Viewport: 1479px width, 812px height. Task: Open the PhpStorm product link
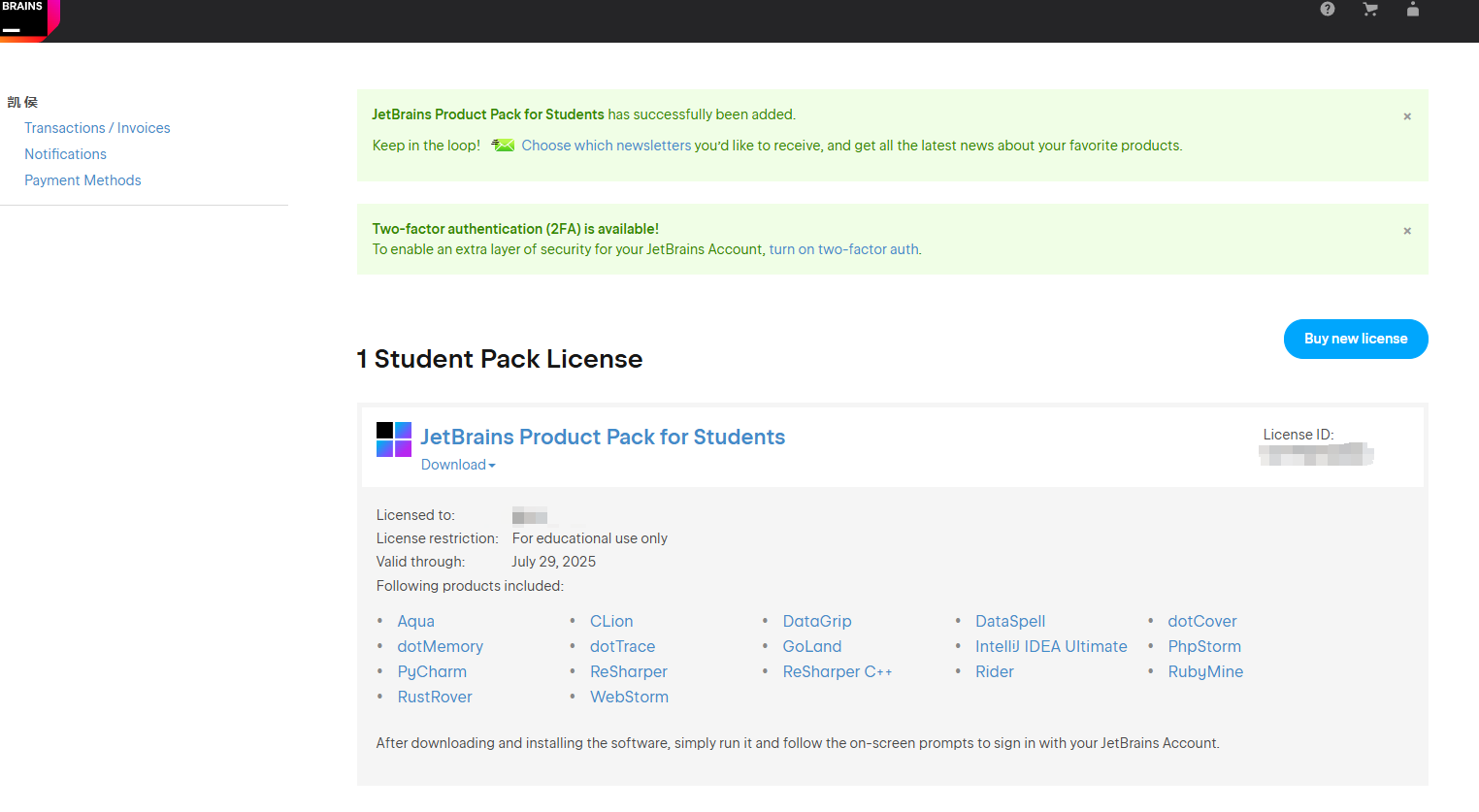coord(1204,646)
